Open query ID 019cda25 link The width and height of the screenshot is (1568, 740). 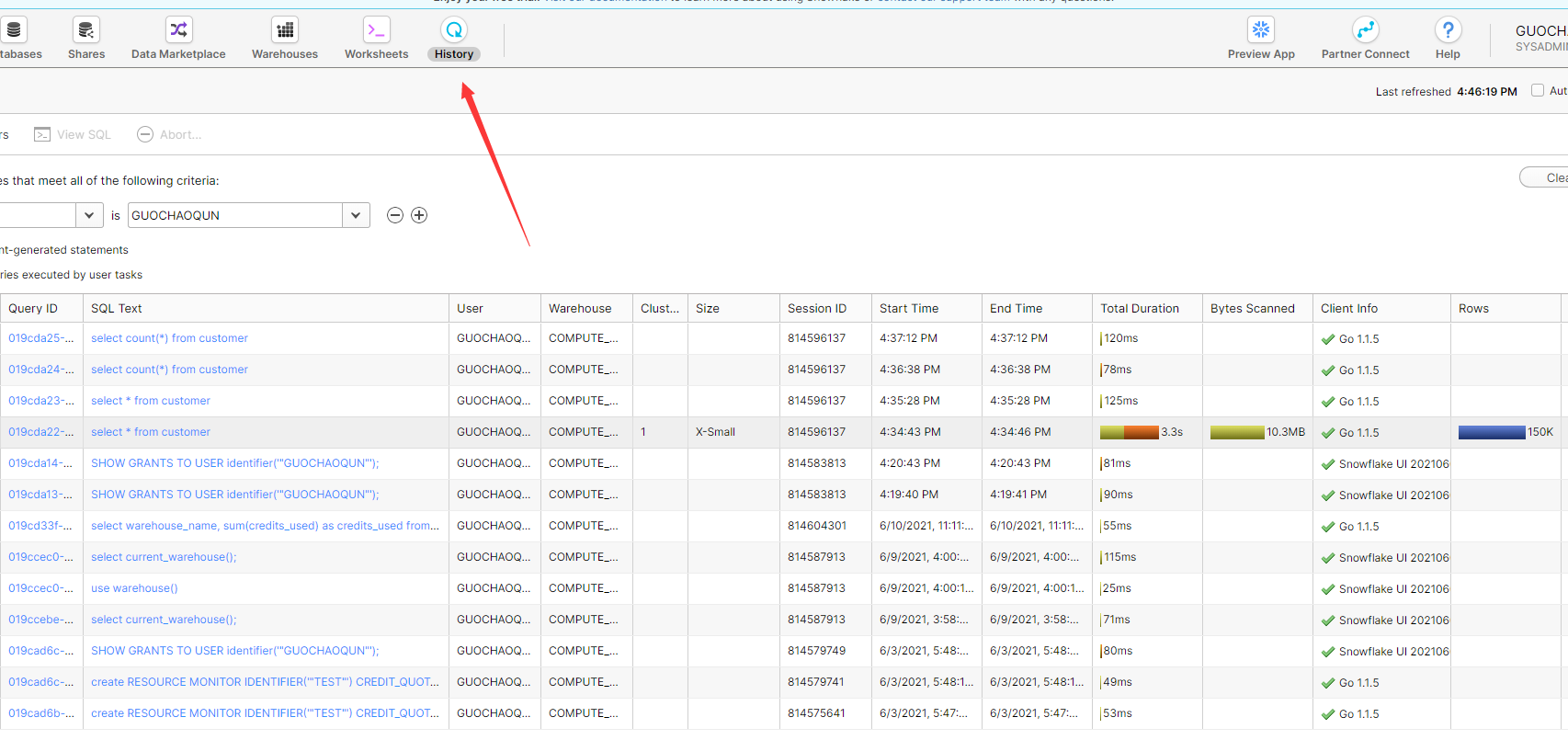point(41,338)
